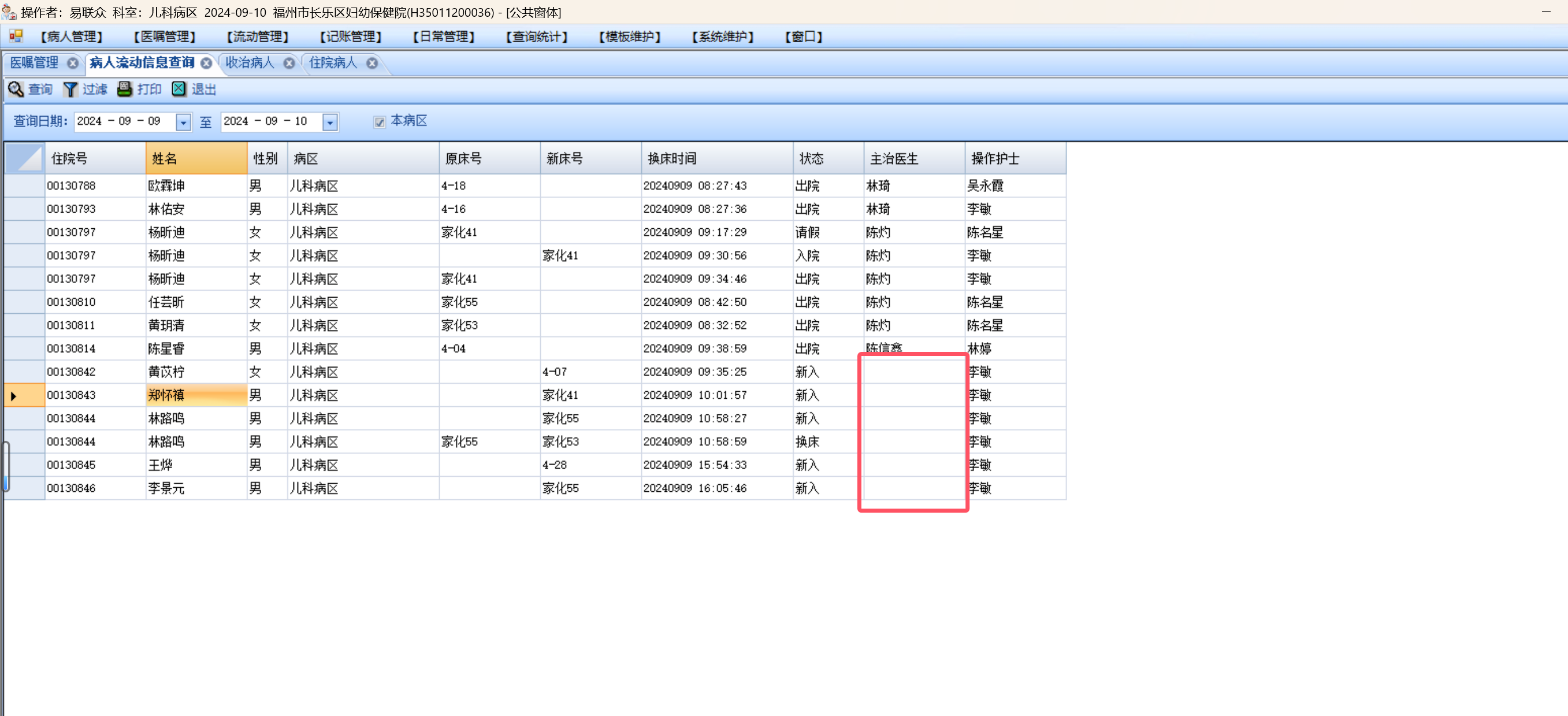Click the 退出 exit icon
The width and height of the screenshot is (1568, 716).
pos(179,90)
